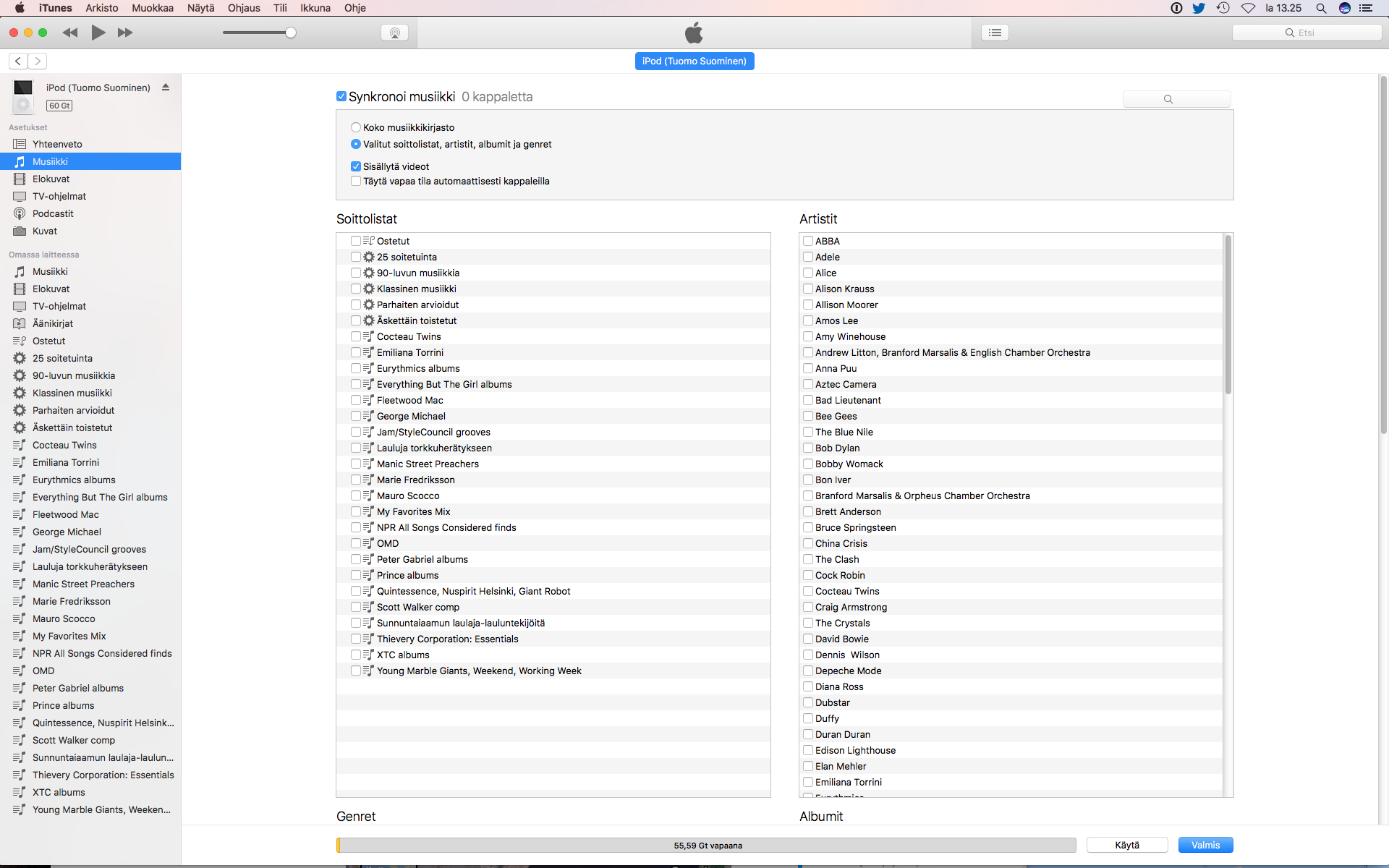Viewport: 1389px width, 868px height.
Task: Uncheck Synkronoi musiikki checkbox
Action: click(341, 97)
